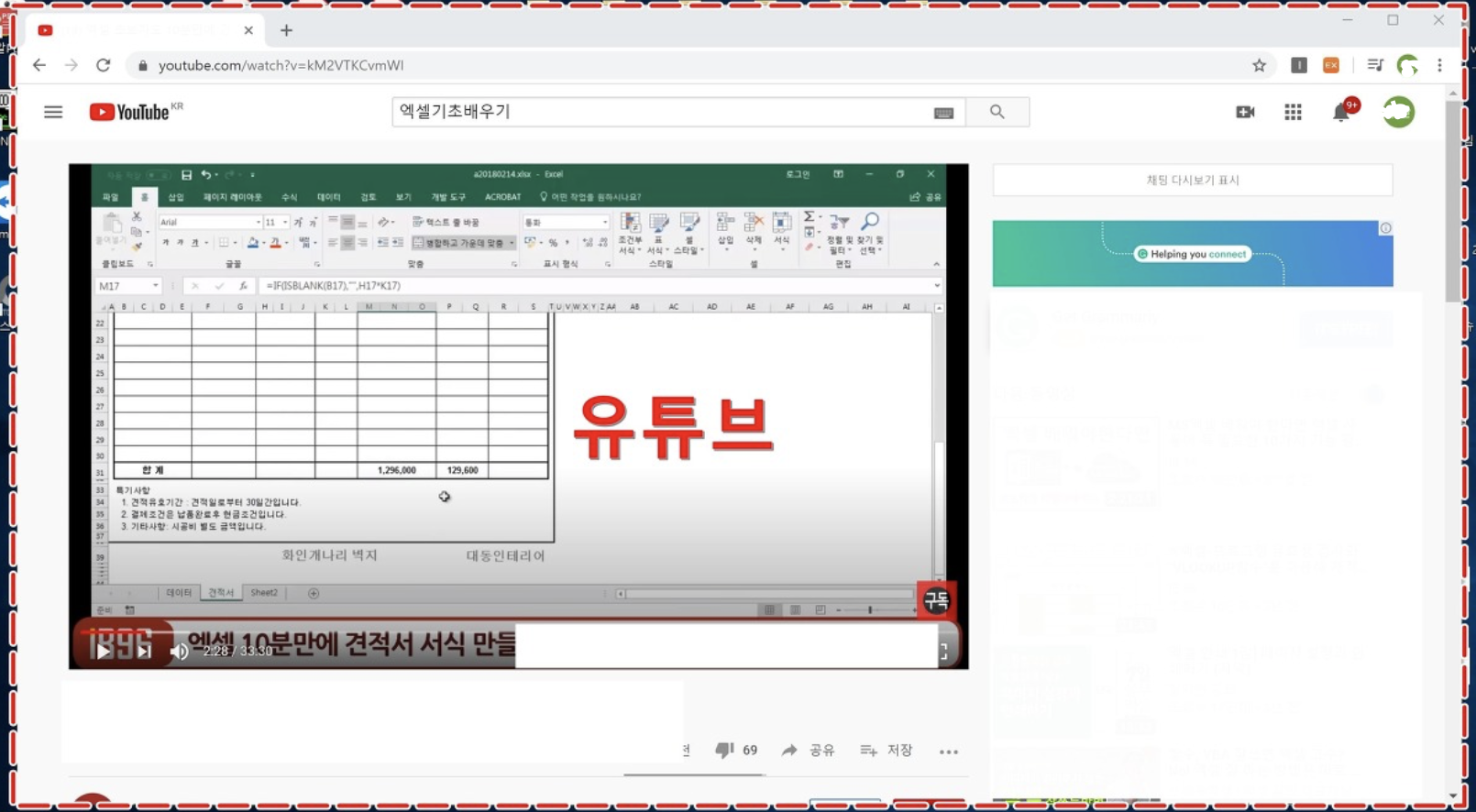This screenshot has height=812, width=1476.
Task: Select the 삽입 tab in the Excel ribbon
Action: [175, 197]
